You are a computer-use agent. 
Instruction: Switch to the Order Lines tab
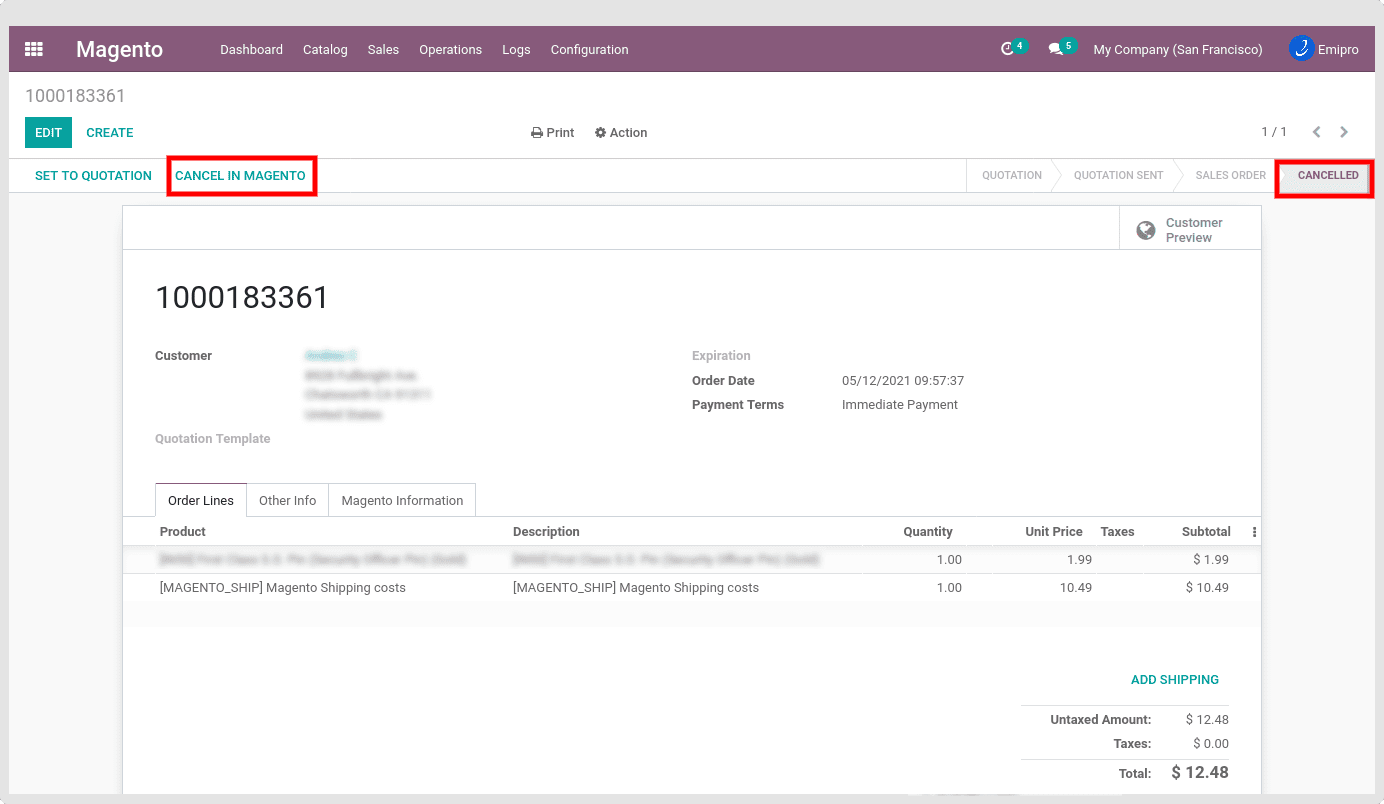(201, 500)
